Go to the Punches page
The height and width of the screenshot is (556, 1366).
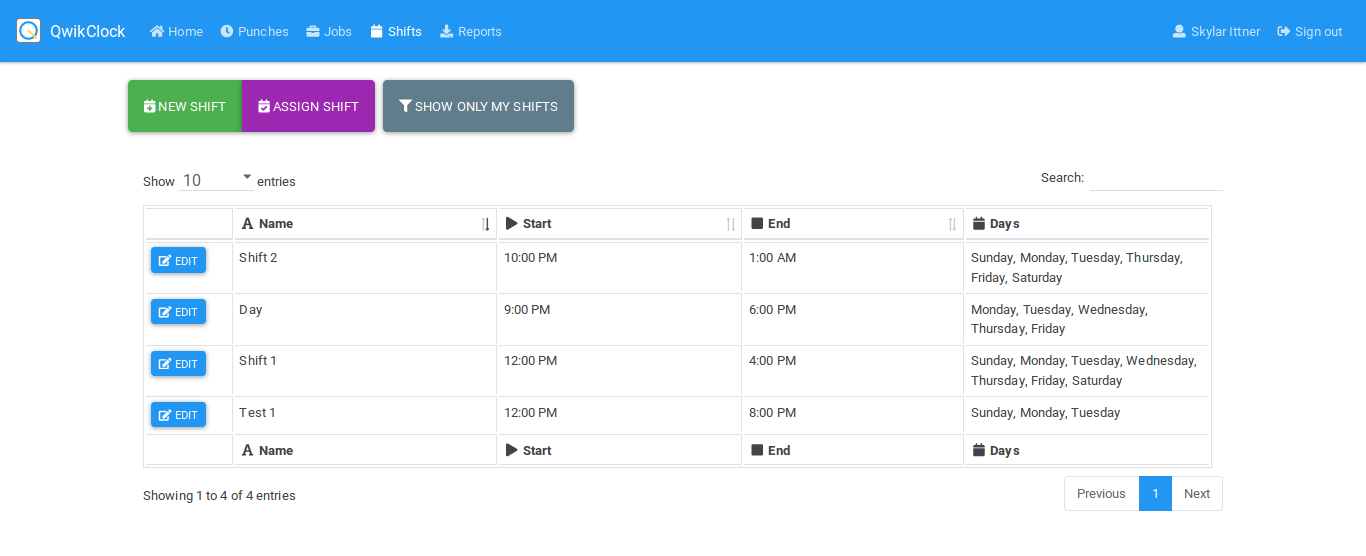click(x=254, y=31)
